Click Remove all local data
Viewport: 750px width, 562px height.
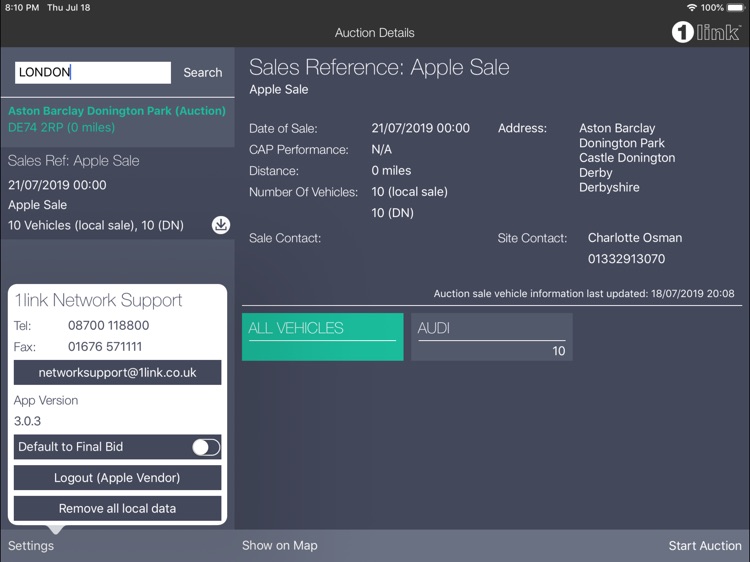117,508
